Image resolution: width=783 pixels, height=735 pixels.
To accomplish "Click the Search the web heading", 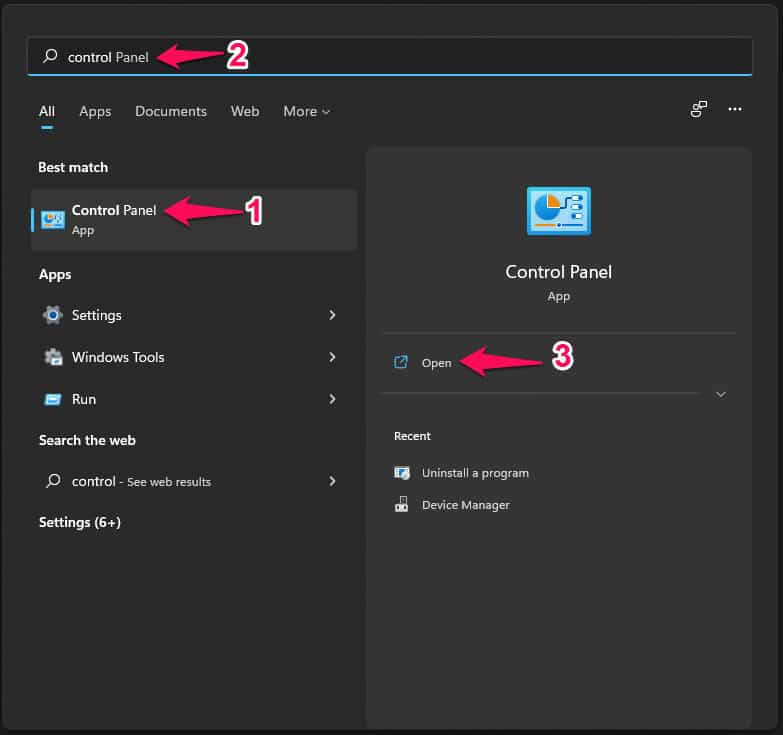I will (87, 440).
